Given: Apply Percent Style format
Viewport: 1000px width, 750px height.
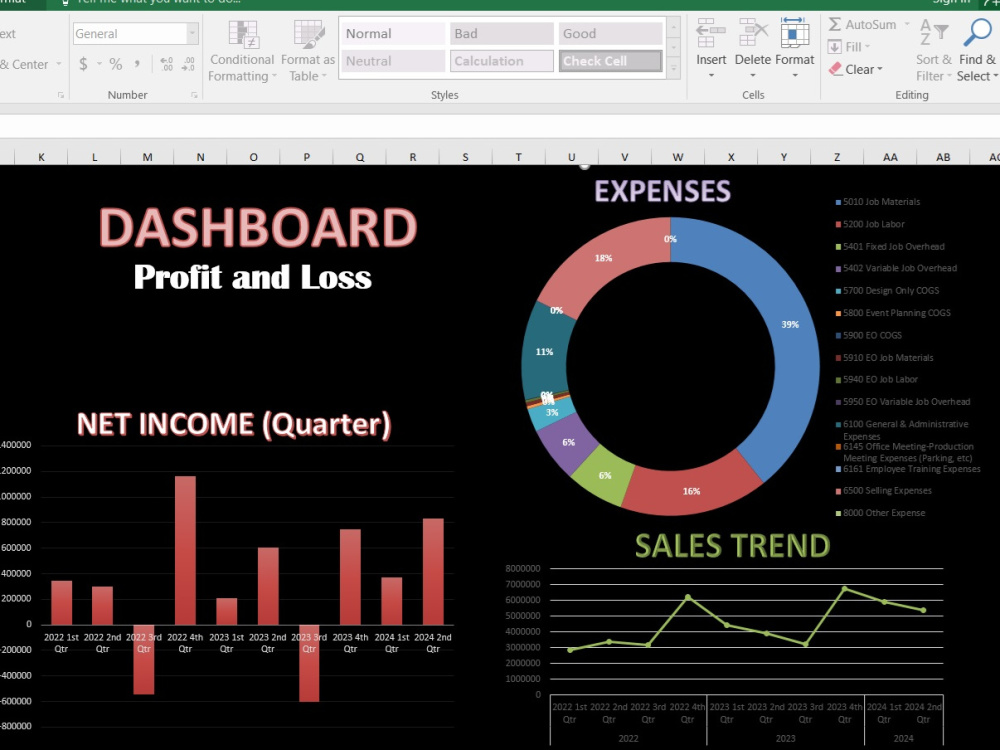Looking at the screenshot, I should coord(115,64).
